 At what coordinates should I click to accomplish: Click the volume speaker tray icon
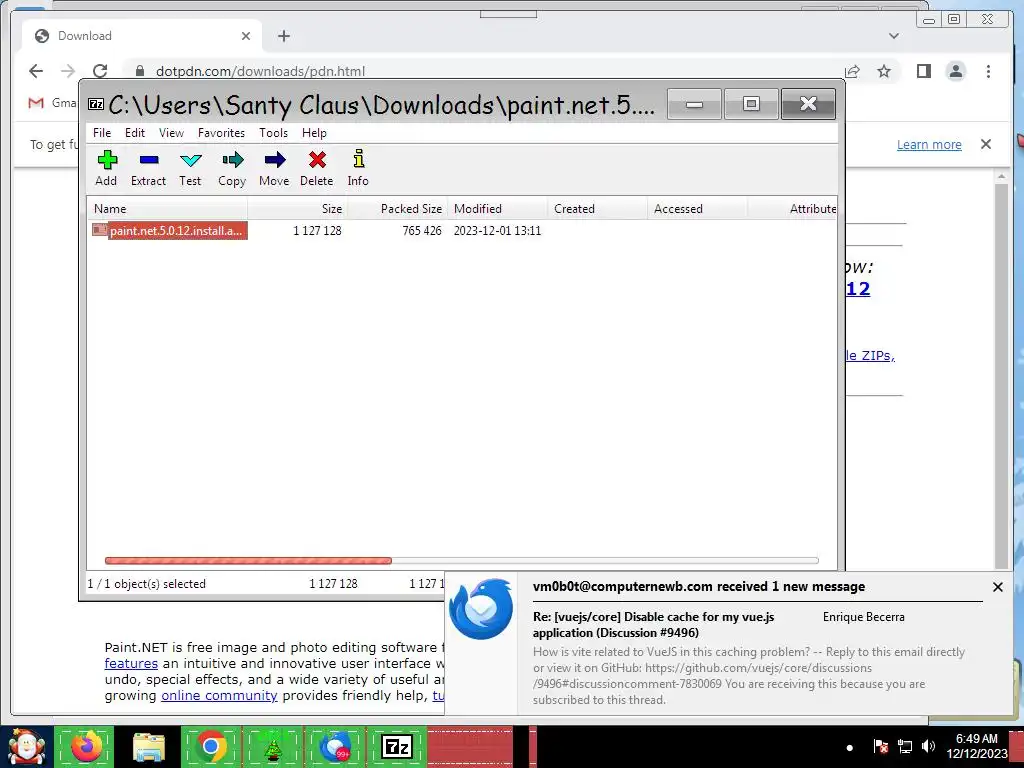pyautogui.click(x=928, y=746)
